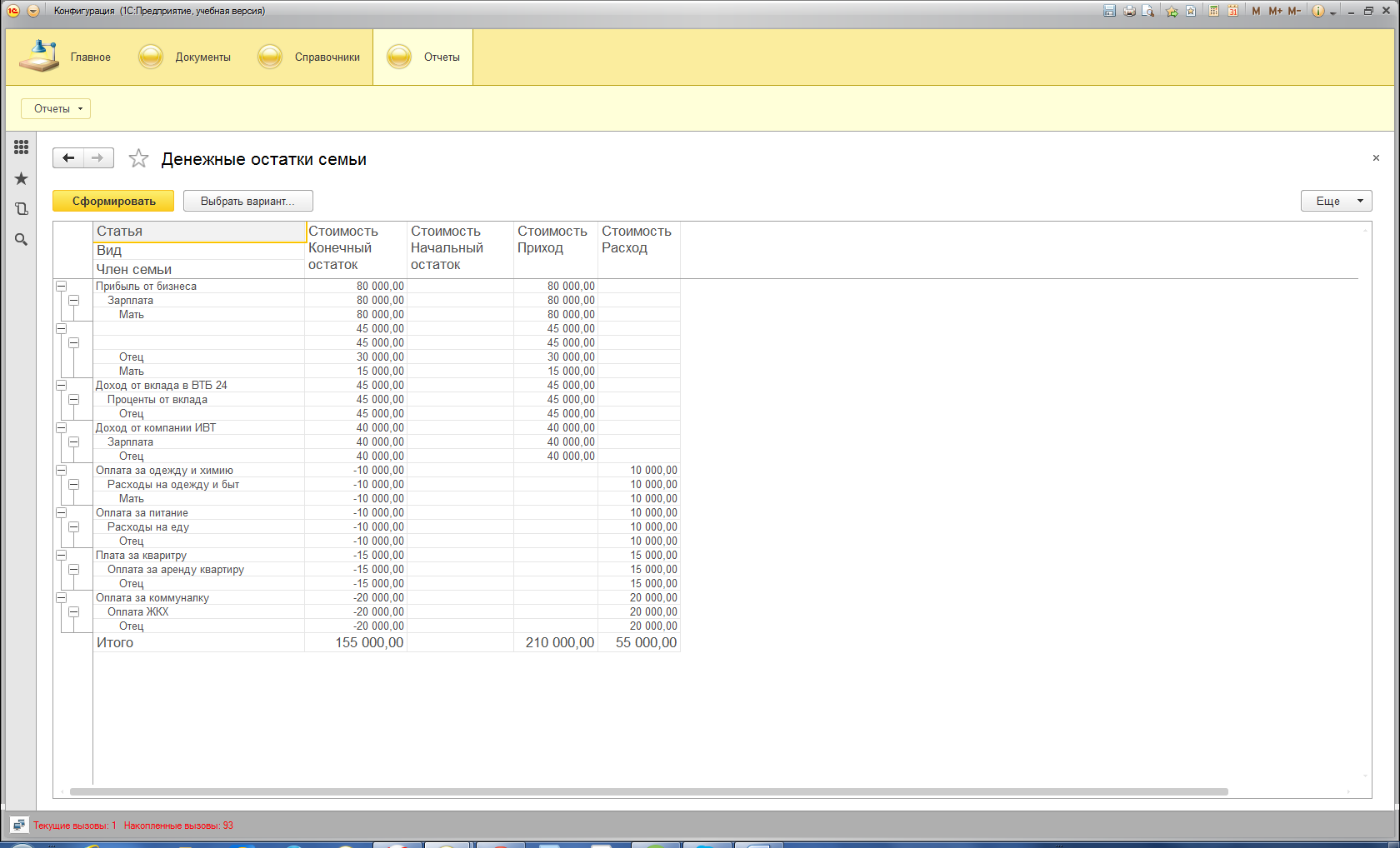Add report to favorites with the outline star
1400x848 pixels.
pos(138,158)
